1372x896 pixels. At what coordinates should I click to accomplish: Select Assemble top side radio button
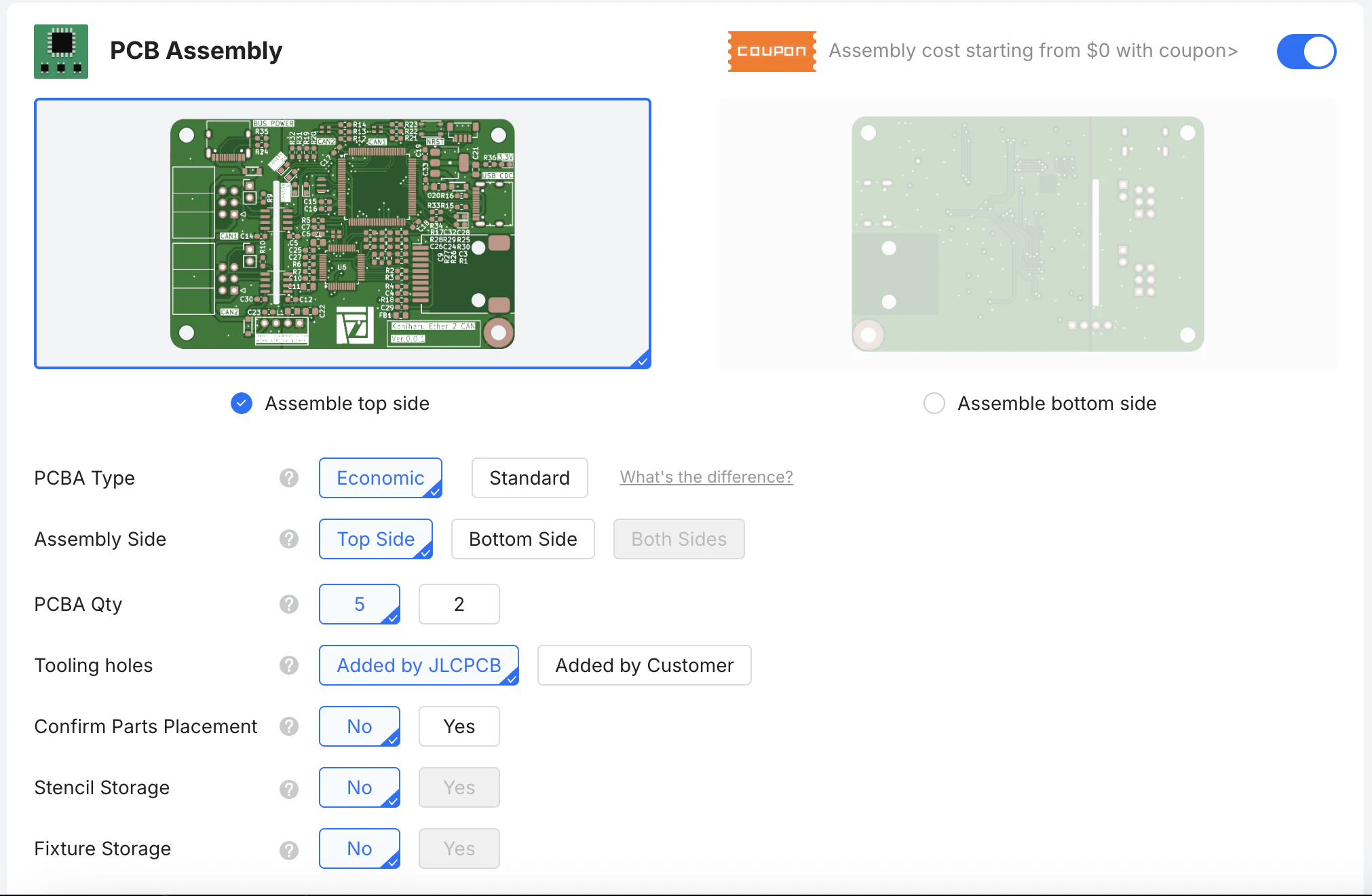pos(242,403)
